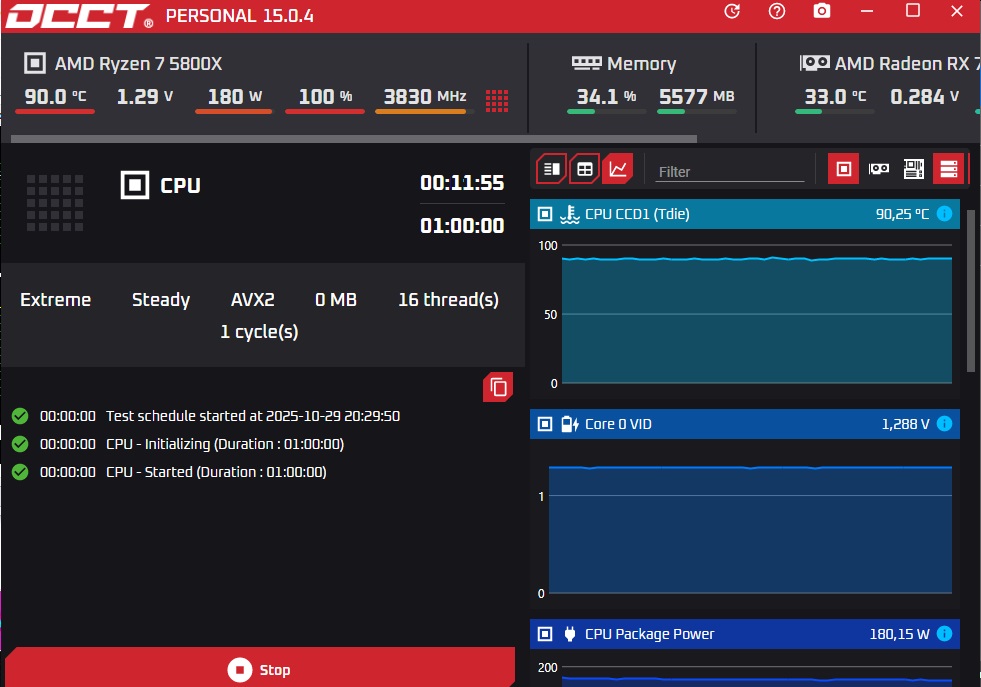Click the 1.29 V CPU voltage reading
The width and height of the screenshot is (981, 687).
click(145, 96)
